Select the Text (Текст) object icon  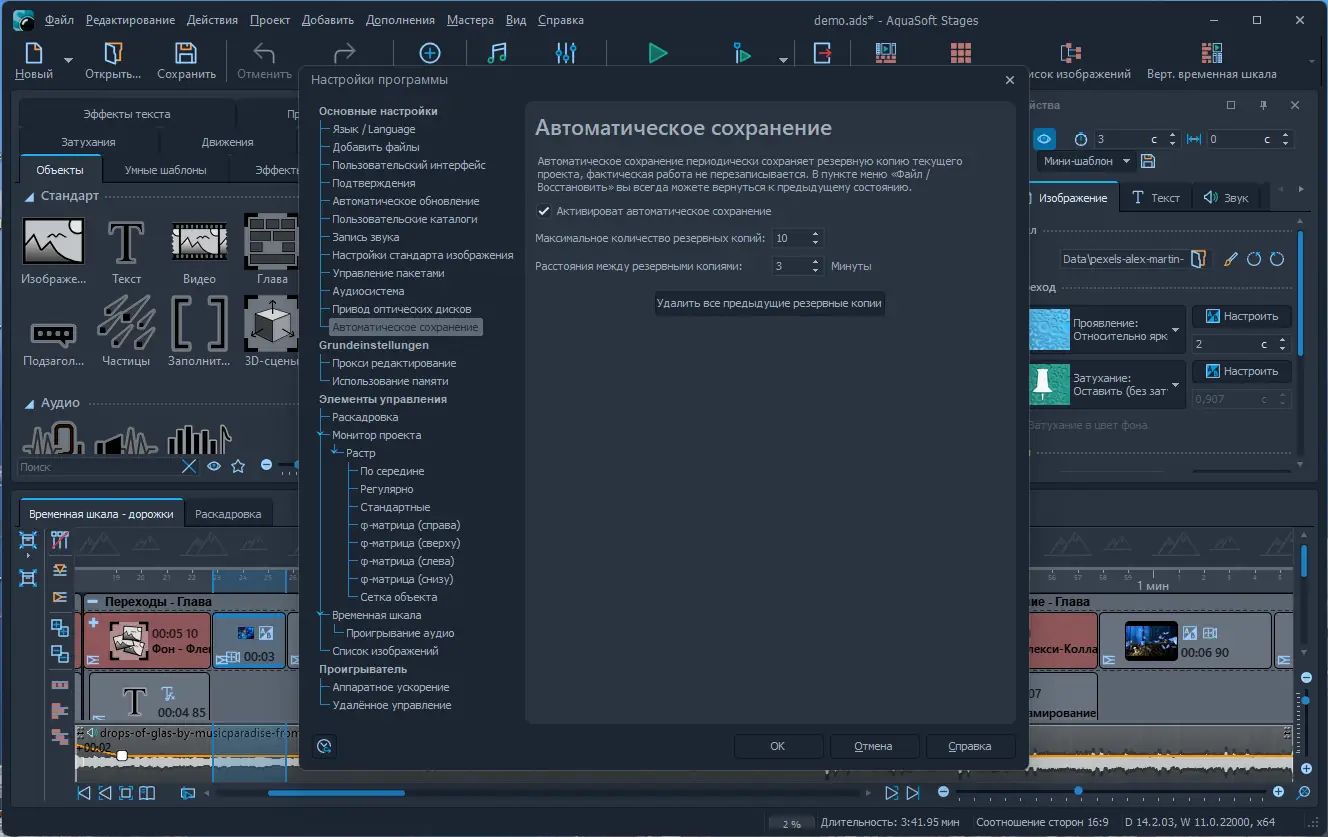(x=126, y=242)
